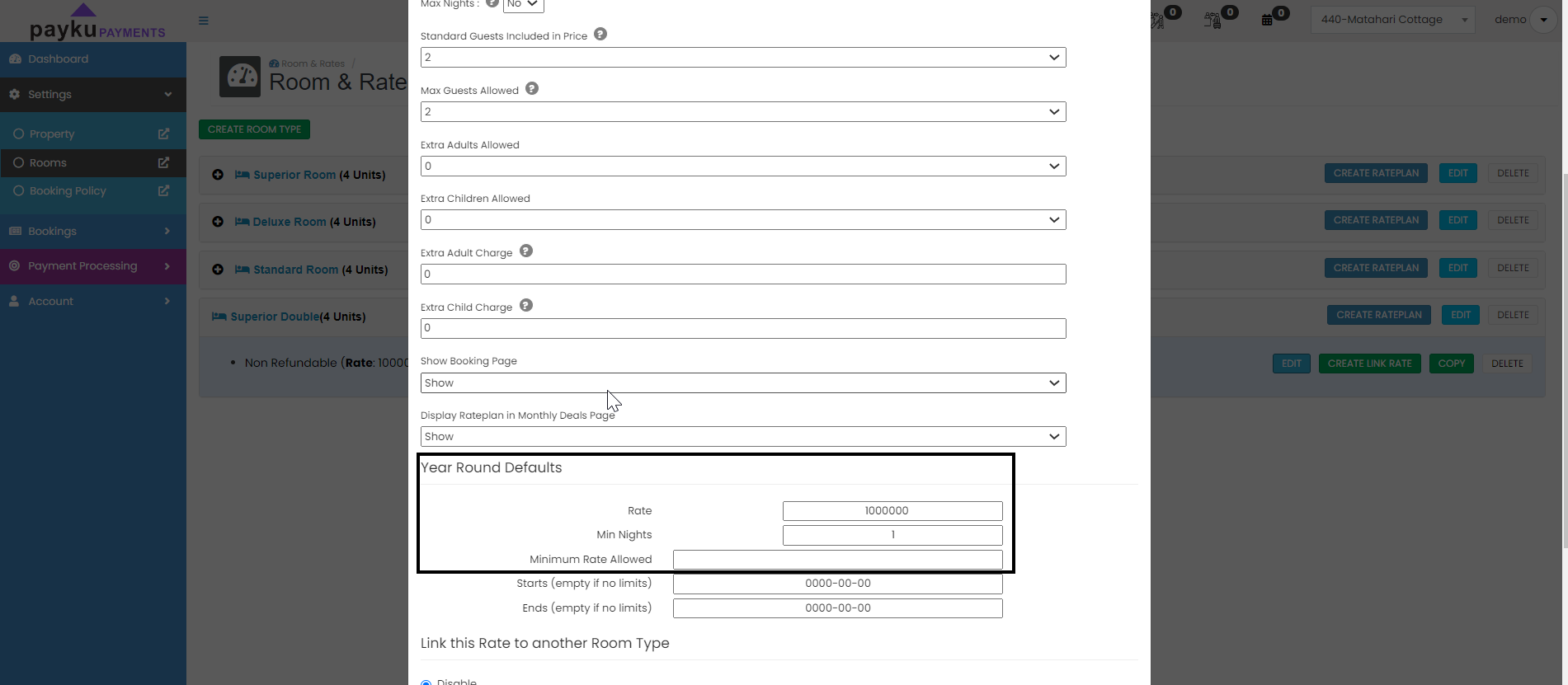The width and height of the screenshot is (1568, 685).
Task: Click the middle notification icon in header
Action: [x=1212, y=20]
